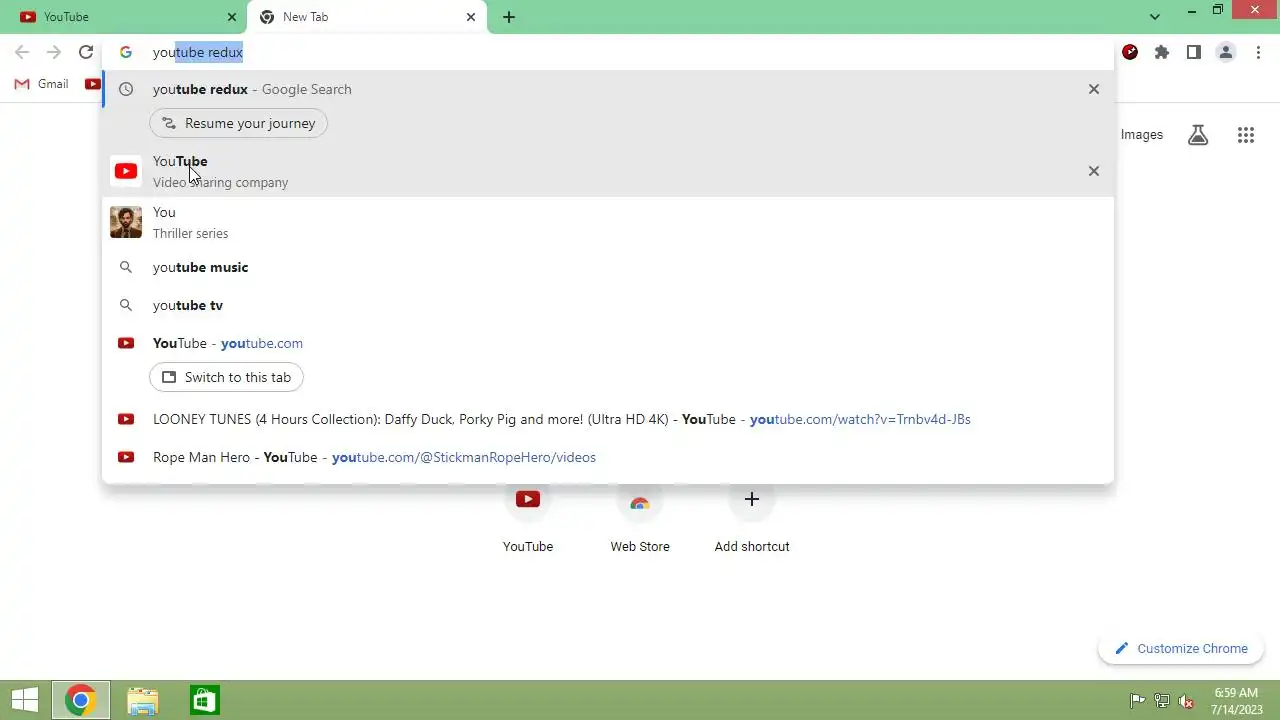Open the Rope Man Hero suggestion

coord(608,457)
